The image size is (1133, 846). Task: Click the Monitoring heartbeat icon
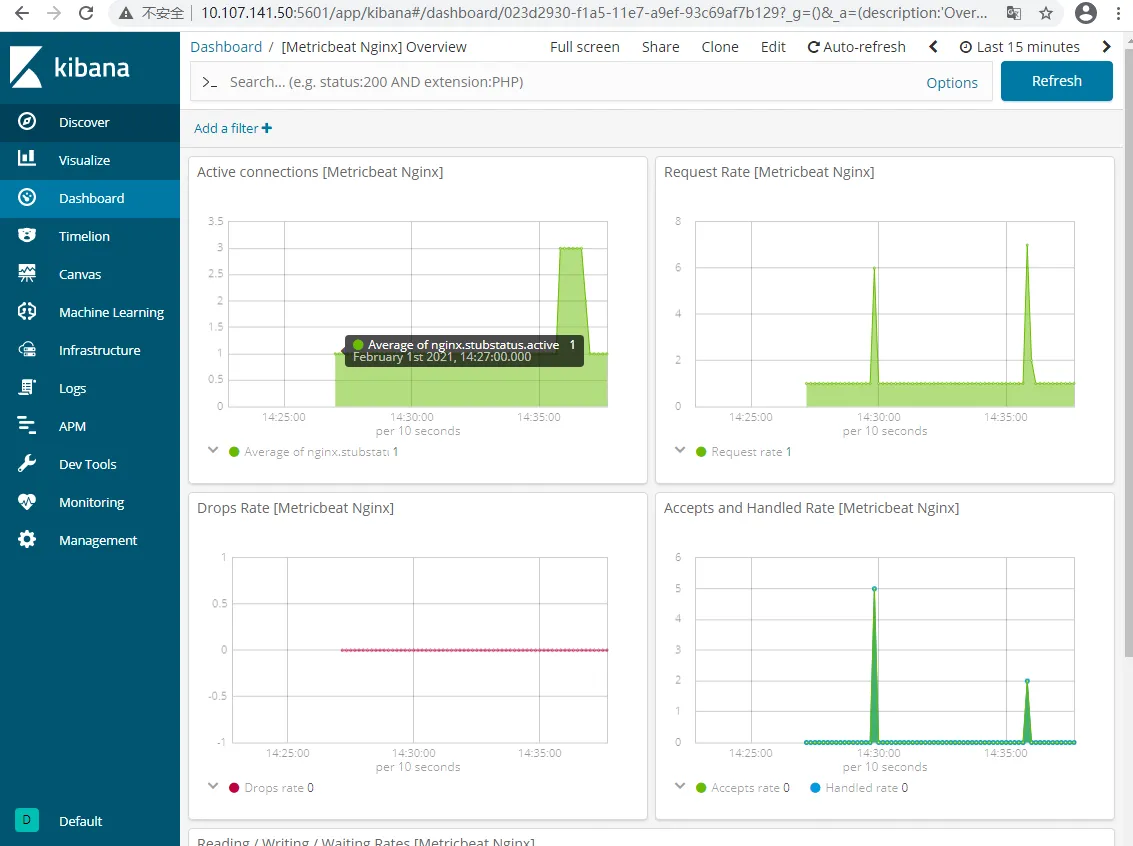(27, 502)
